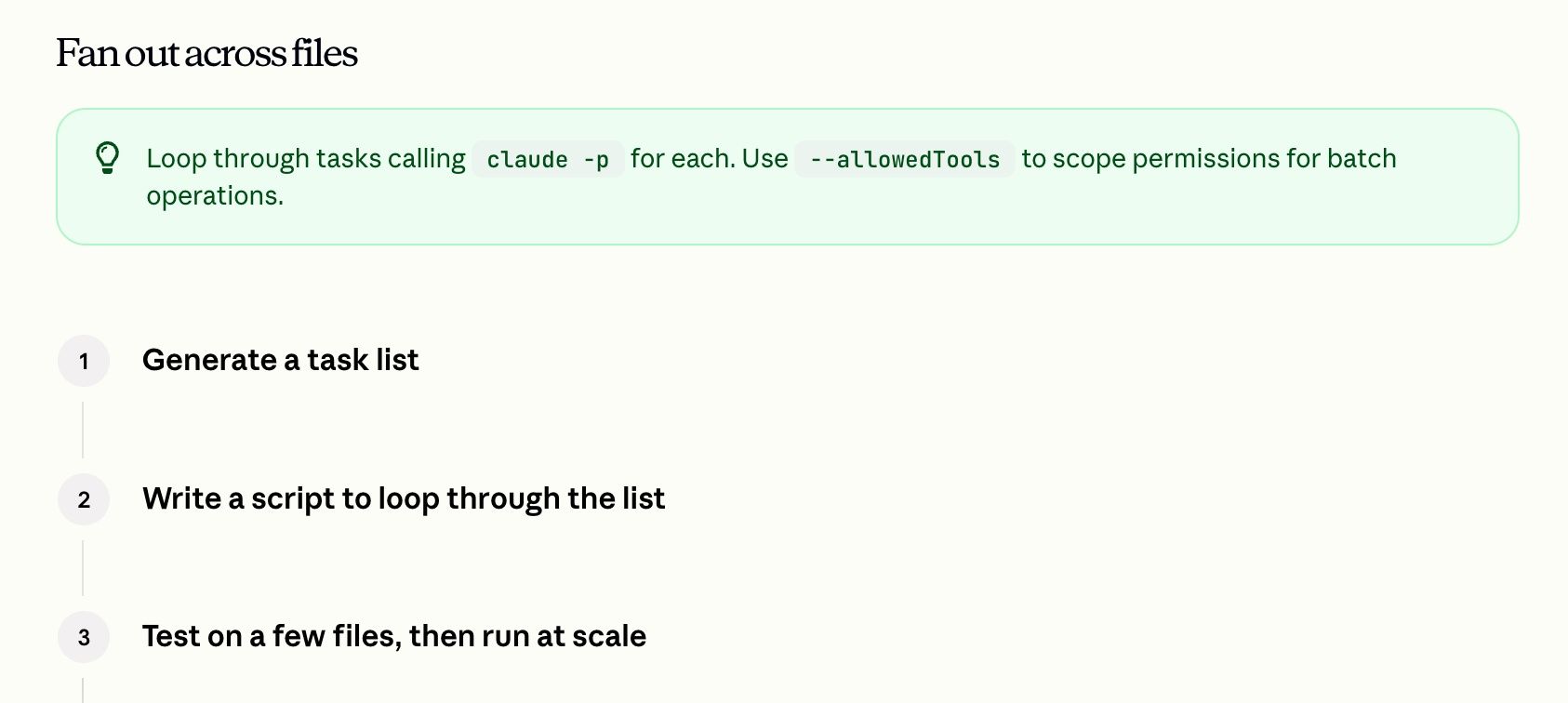Click the "claude -p" inline code
1568x703 pixels.
(x=548, y=159)
